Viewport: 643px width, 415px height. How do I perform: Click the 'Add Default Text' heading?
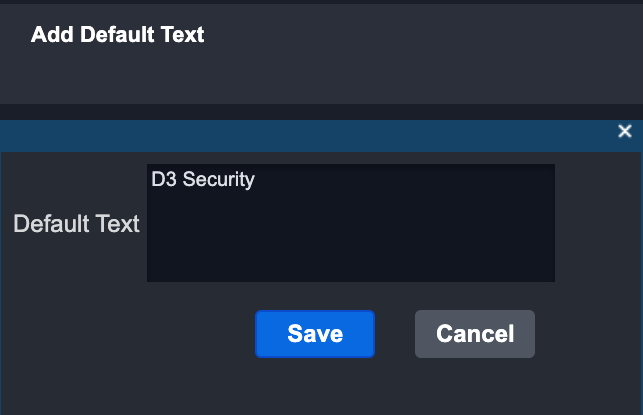pyautogui.click(x=117, y=35)
